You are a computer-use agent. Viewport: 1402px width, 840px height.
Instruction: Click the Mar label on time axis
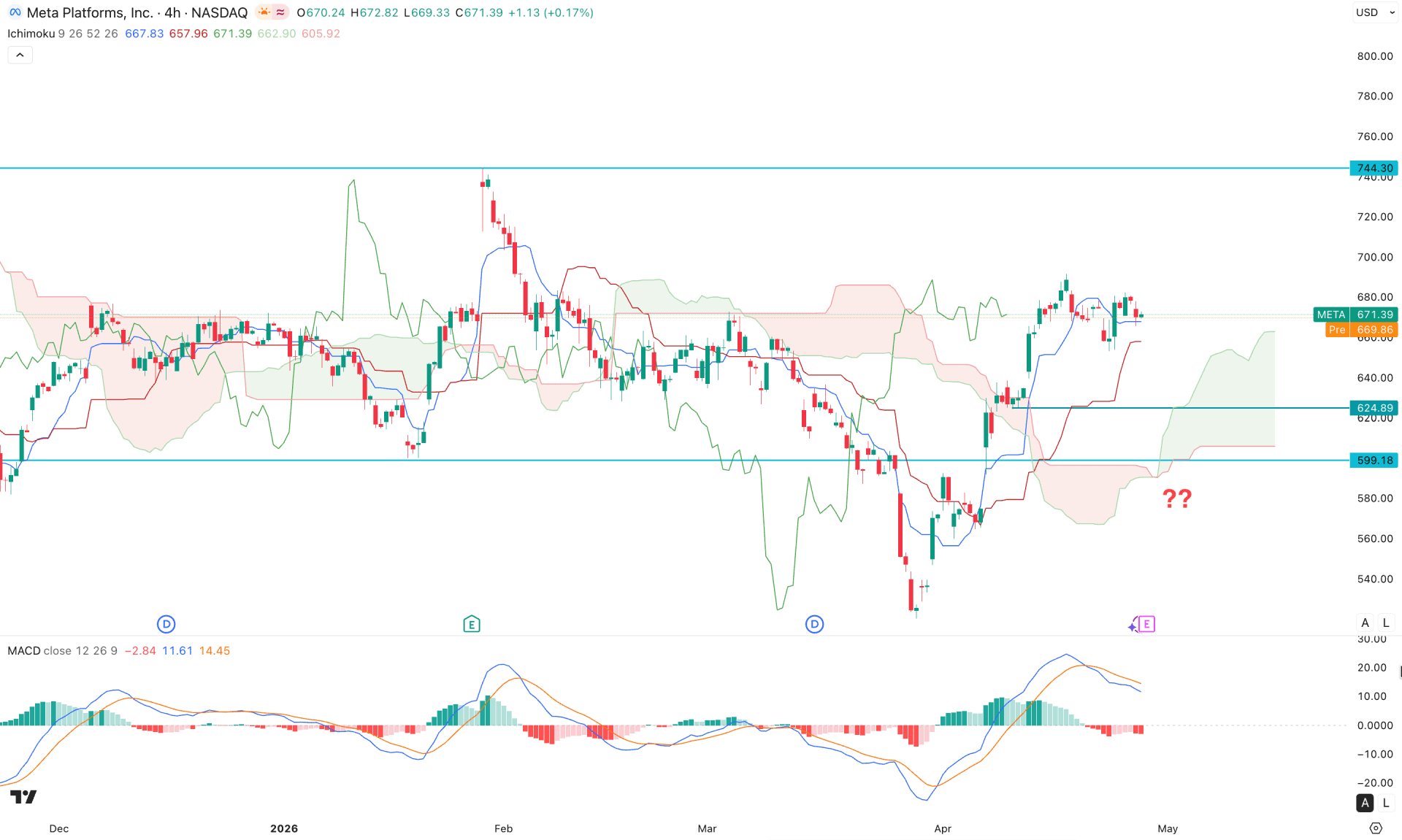coord(707,828)
